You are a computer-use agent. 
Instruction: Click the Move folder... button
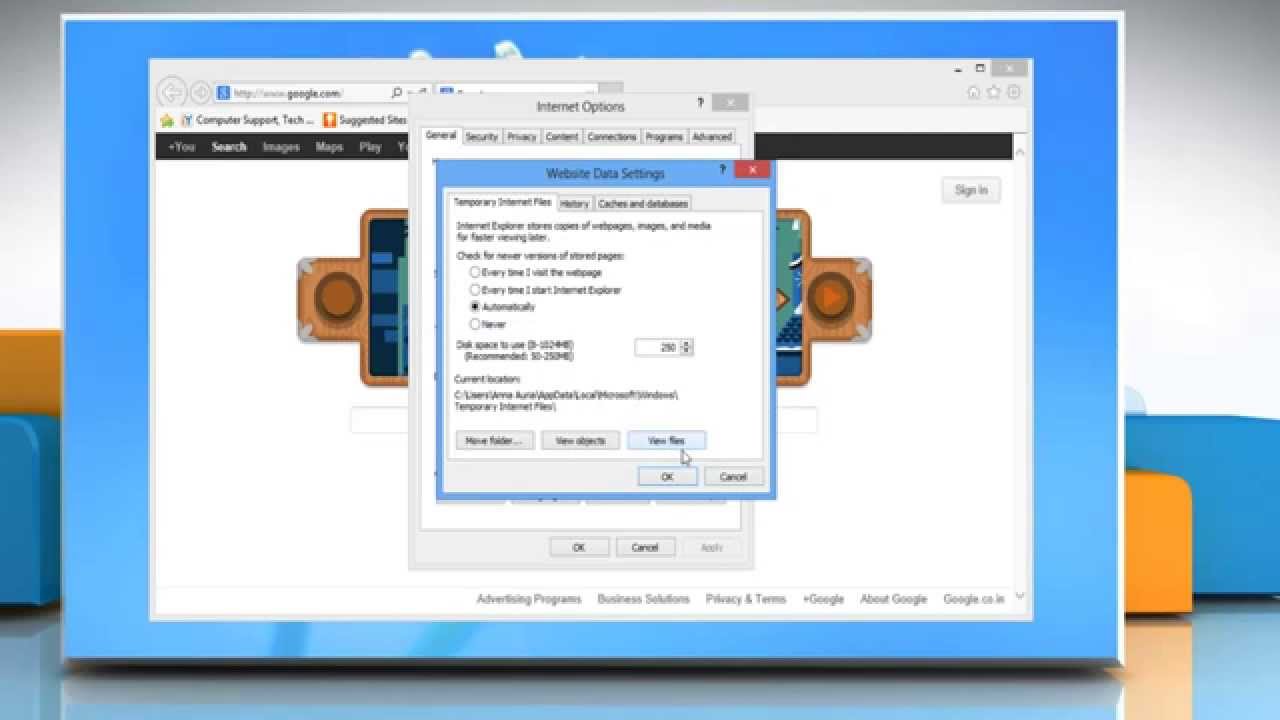pos(493,440)
